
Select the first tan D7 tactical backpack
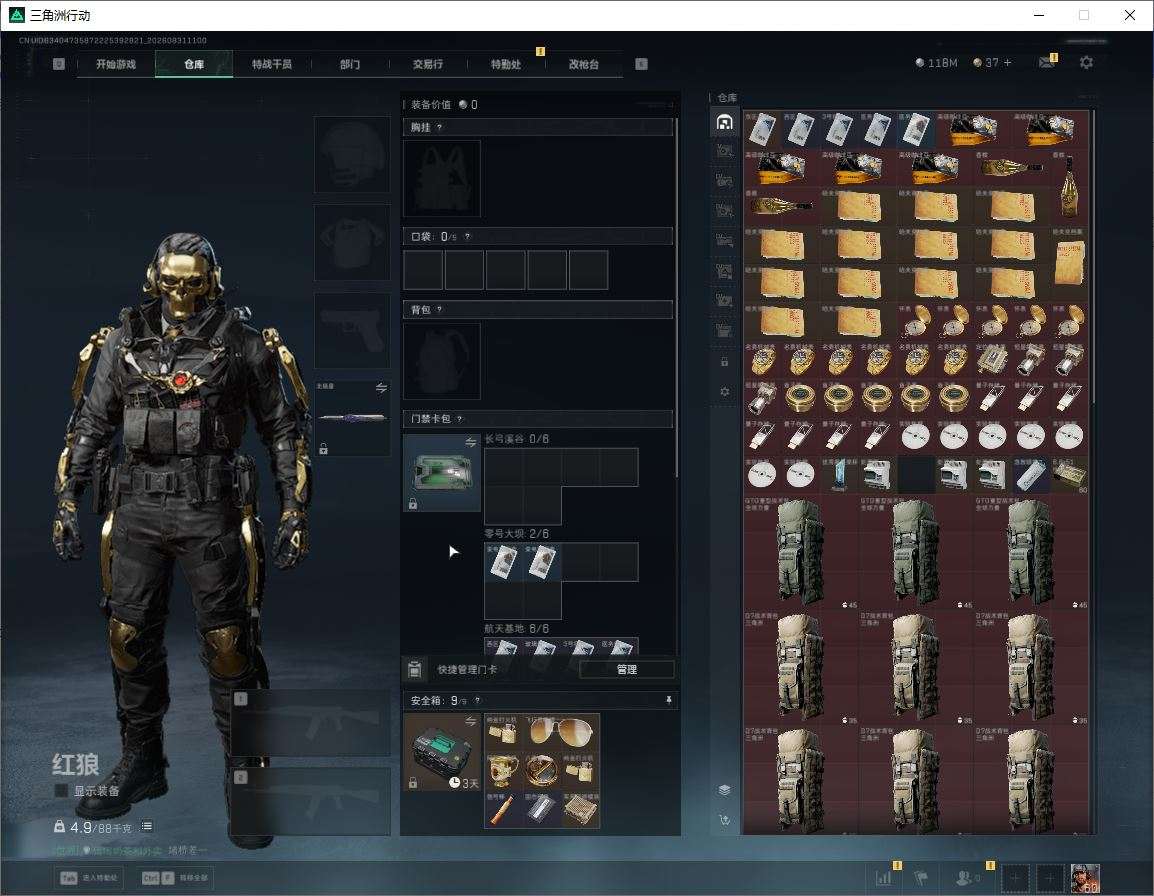coord(801,667)
